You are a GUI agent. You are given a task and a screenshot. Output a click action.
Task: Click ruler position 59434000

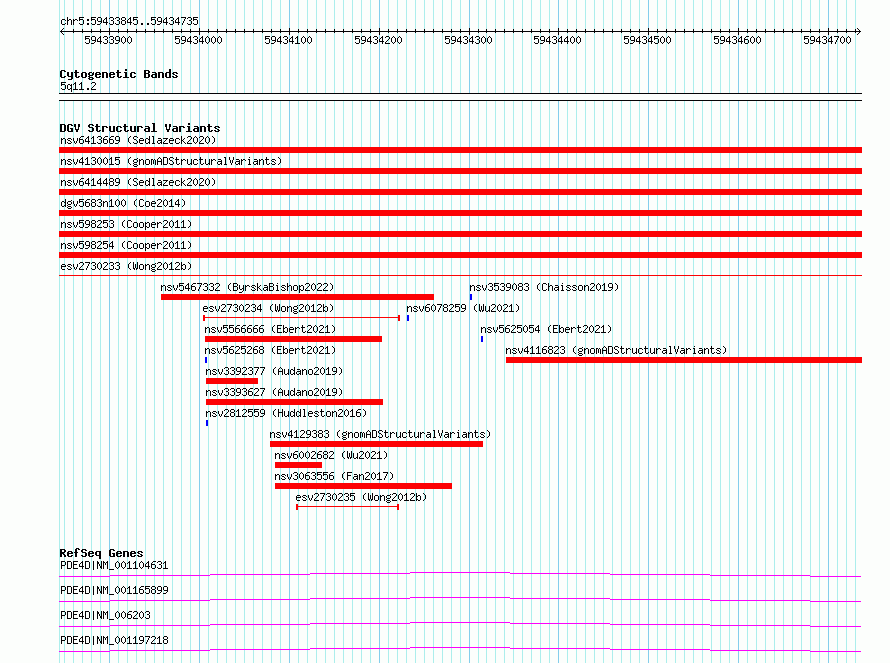click(x=198, y=40)
